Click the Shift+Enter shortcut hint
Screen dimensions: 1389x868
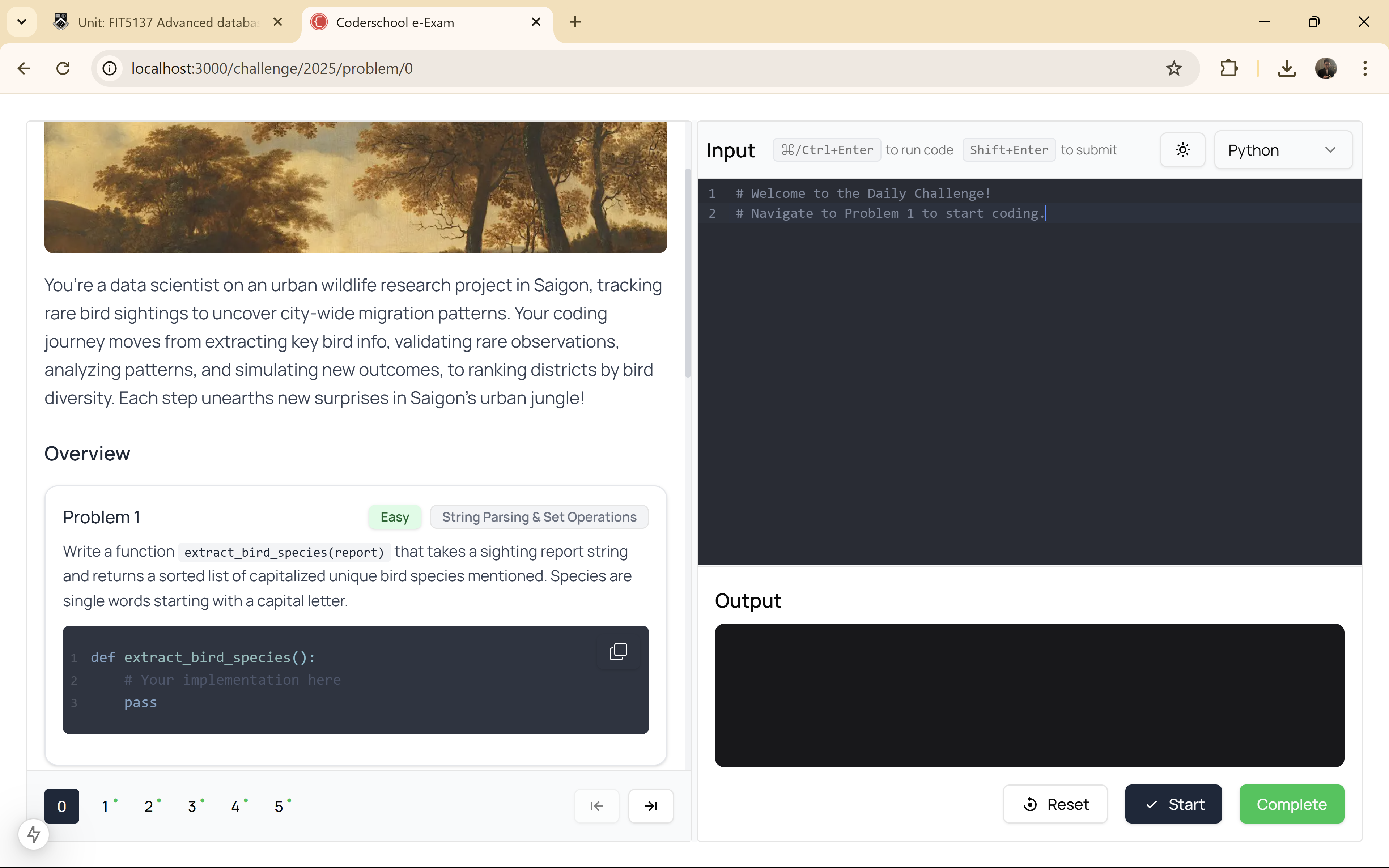click(1009, 150)
